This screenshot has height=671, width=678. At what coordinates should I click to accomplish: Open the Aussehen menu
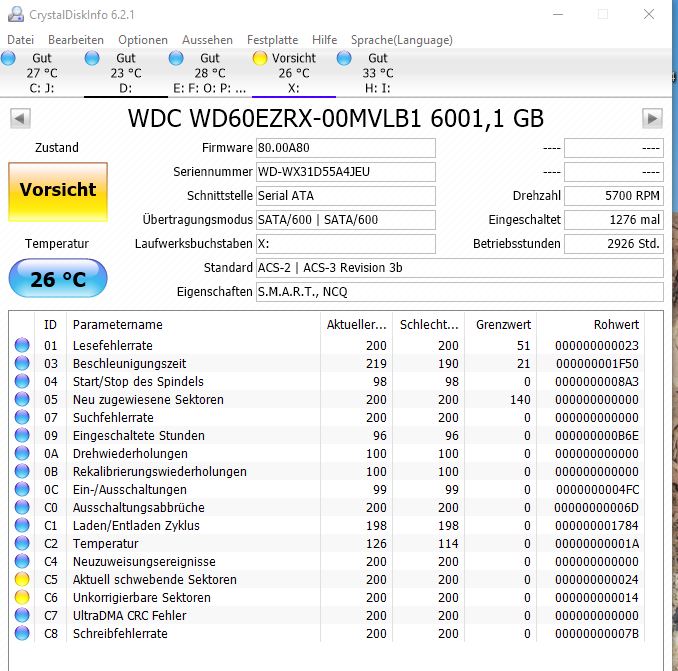coord(207,40)
